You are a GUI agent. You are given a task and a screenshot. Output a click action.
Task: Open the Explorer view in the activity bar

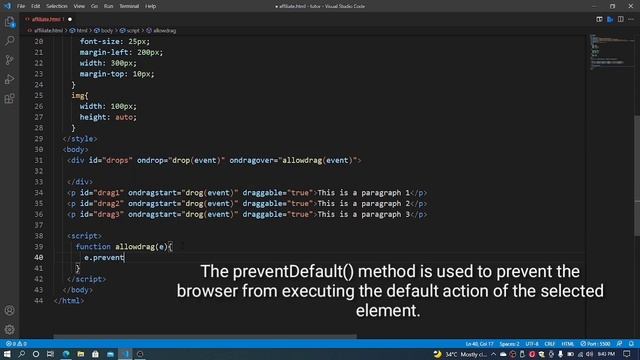click(9, 22)
